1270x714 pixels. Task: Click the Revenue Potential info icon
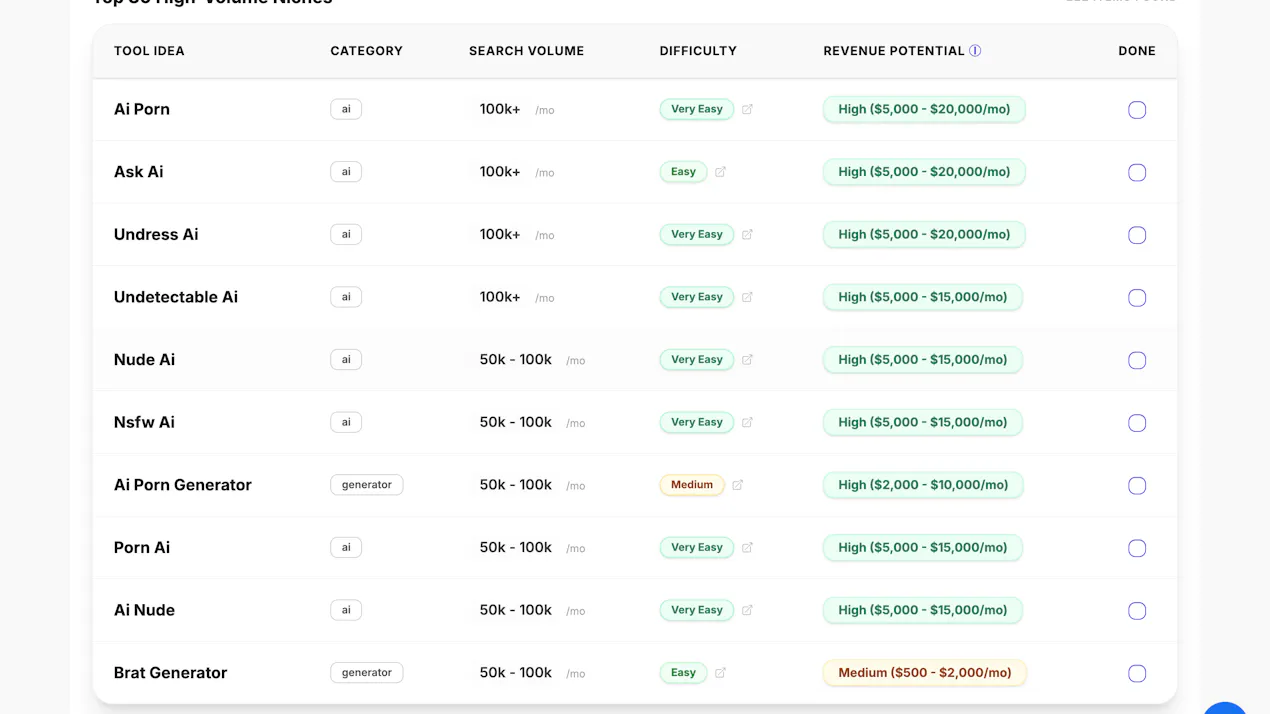tap(975, 51)
